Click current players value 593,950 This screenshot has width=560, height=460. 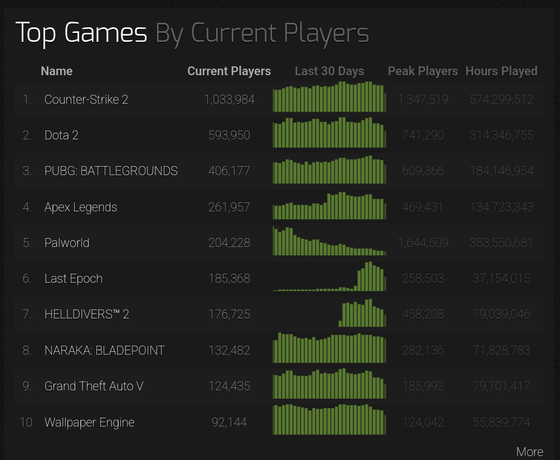pos(229,135)
